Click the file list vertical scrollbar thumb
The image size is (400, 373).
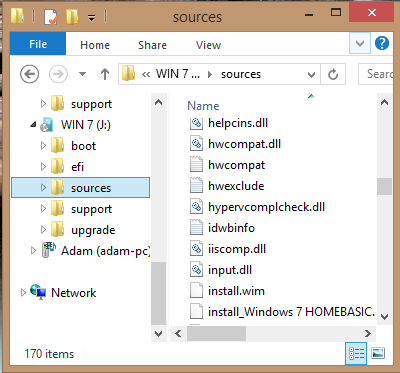pos(384,186)
